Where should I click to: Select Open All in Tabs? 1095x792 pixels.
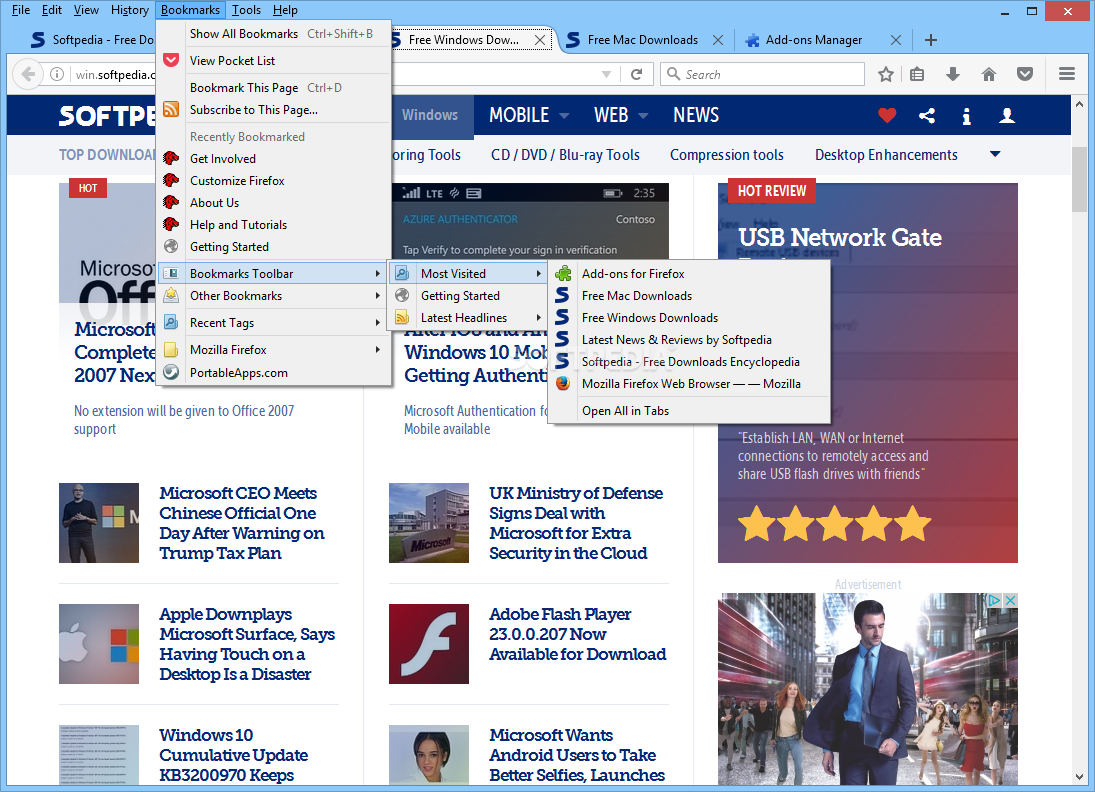(x=690, y=411)
